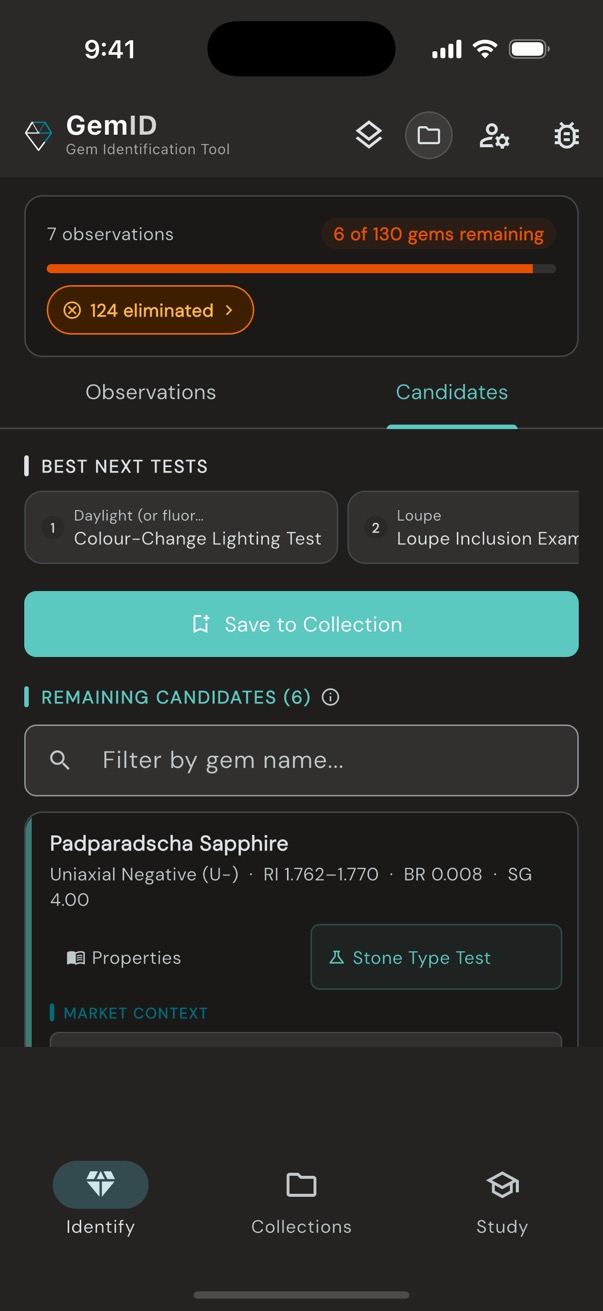The height and width of the screenshot is (1311, 603).
Task: Select the Identify gem icon in bottom navigation
Action: [x=100, y=1184]
